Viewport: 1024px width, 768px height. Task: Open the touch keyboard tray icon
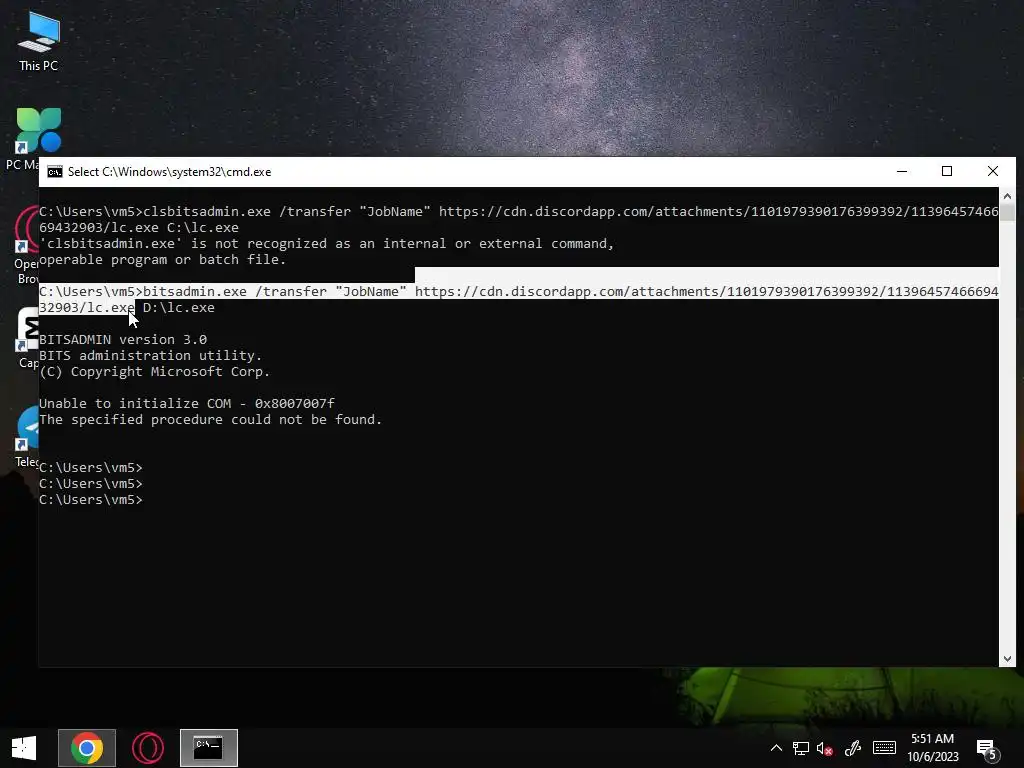tap(884, 748)
